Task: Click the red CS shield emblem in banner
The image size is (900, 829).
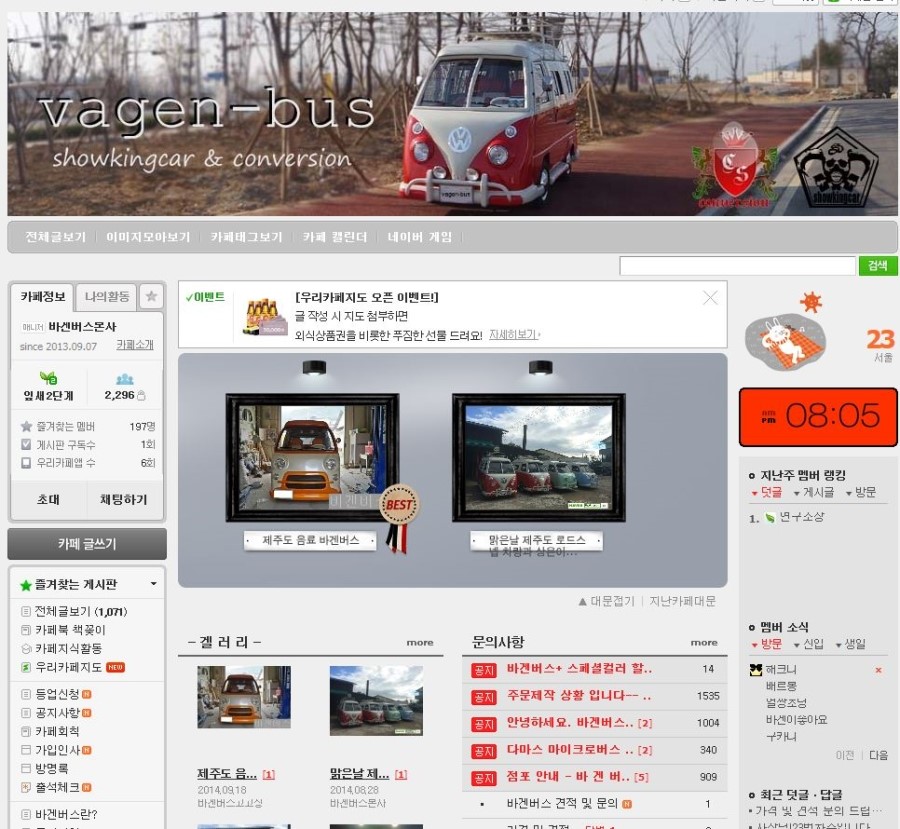Action: point(734,165)
